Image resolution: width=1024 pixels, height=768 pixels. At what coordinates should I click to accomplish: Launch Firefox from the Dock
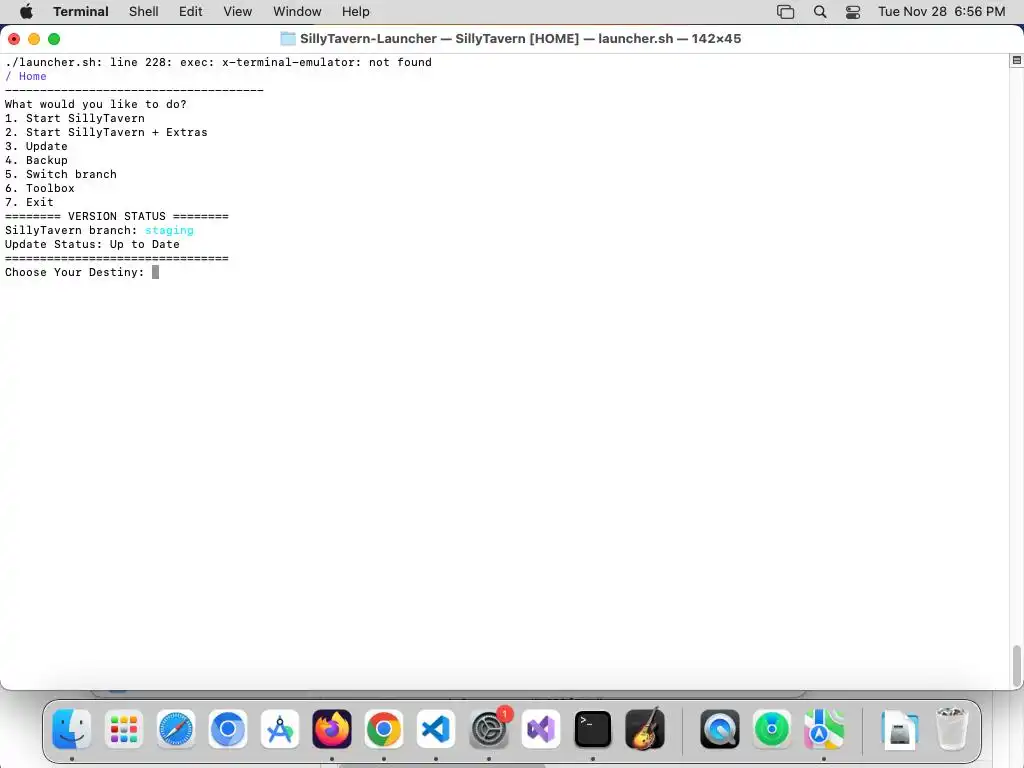(332, 729)
